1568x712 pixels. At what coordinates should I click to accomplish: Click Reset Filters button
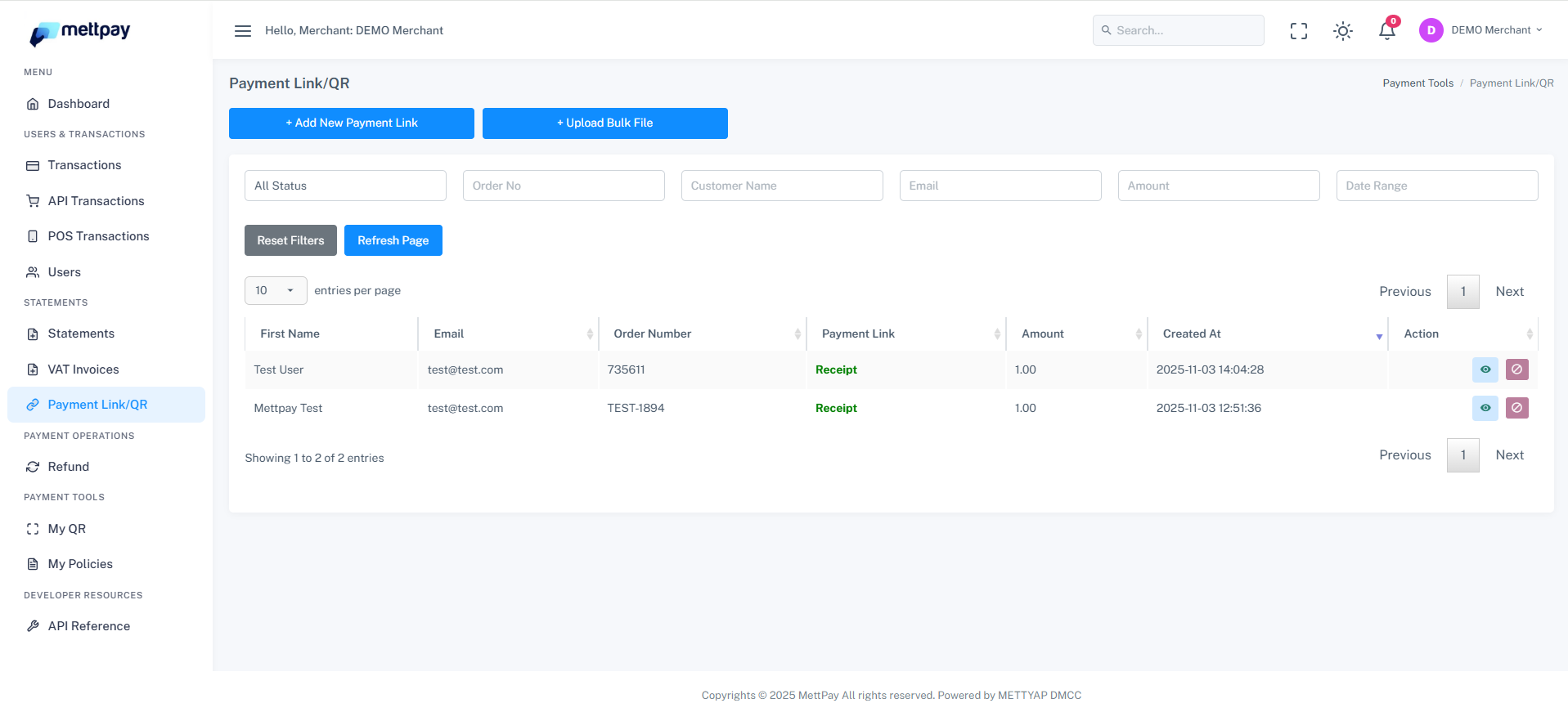(290, 240)
